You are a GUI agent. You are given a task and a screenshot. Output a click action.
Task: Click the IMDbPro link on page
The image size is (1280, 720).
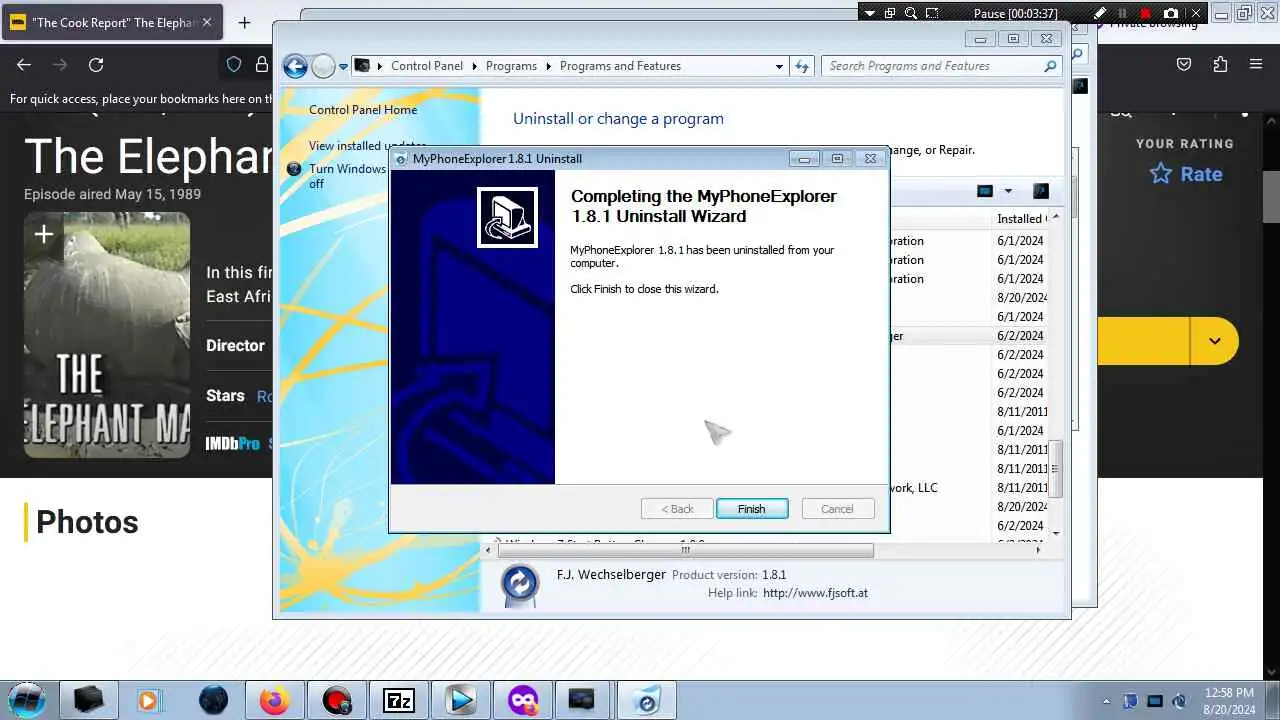[233, 443]
